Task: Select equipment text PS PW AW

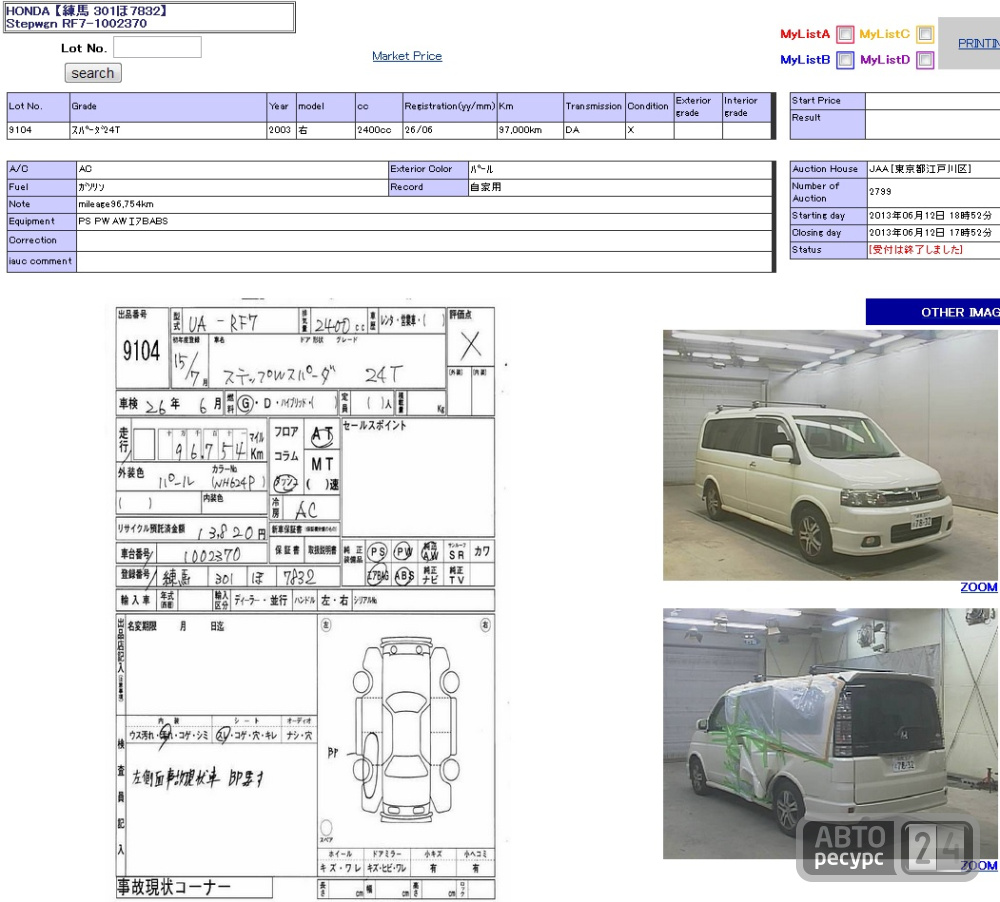Action: click(123, 221)
